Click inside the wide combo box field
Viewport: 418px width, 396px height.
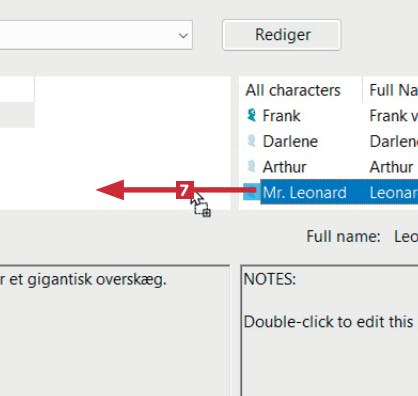tap(93, 35)
